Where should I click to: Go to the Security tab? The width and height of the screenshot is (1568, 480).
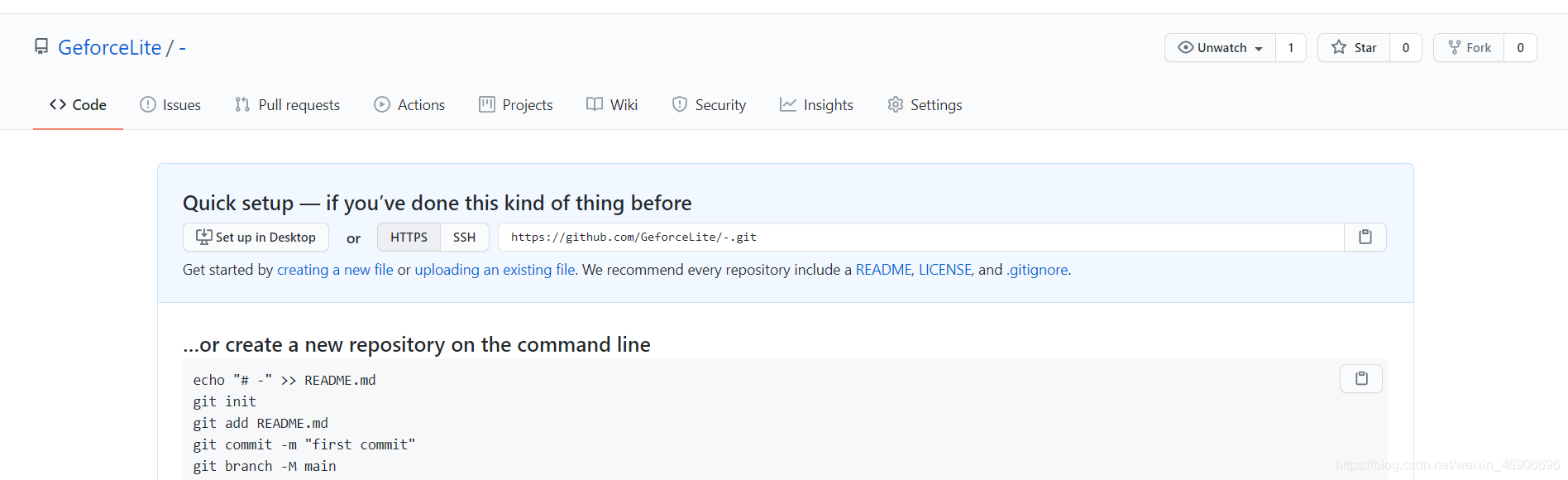709,104
